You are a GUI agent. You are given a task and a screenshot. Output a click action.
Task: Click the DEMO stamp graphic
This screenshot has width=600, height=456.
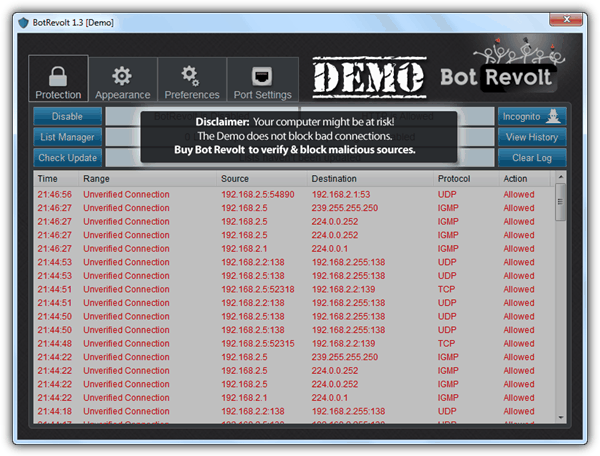(369, 78)
